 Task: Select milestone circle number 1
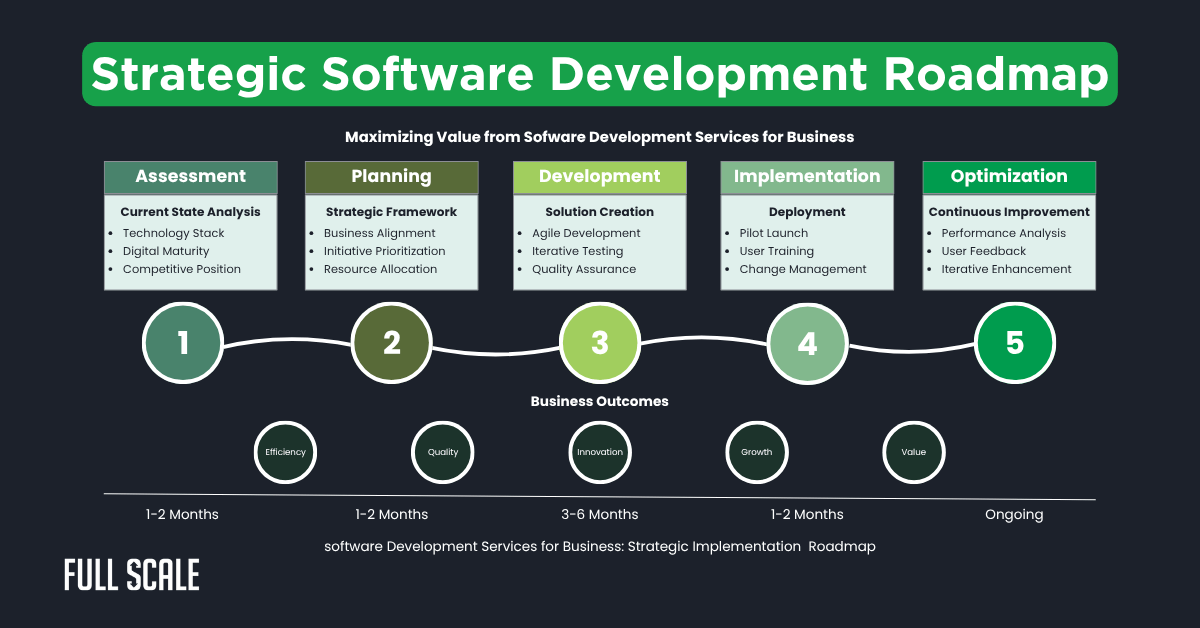(183, 343)
